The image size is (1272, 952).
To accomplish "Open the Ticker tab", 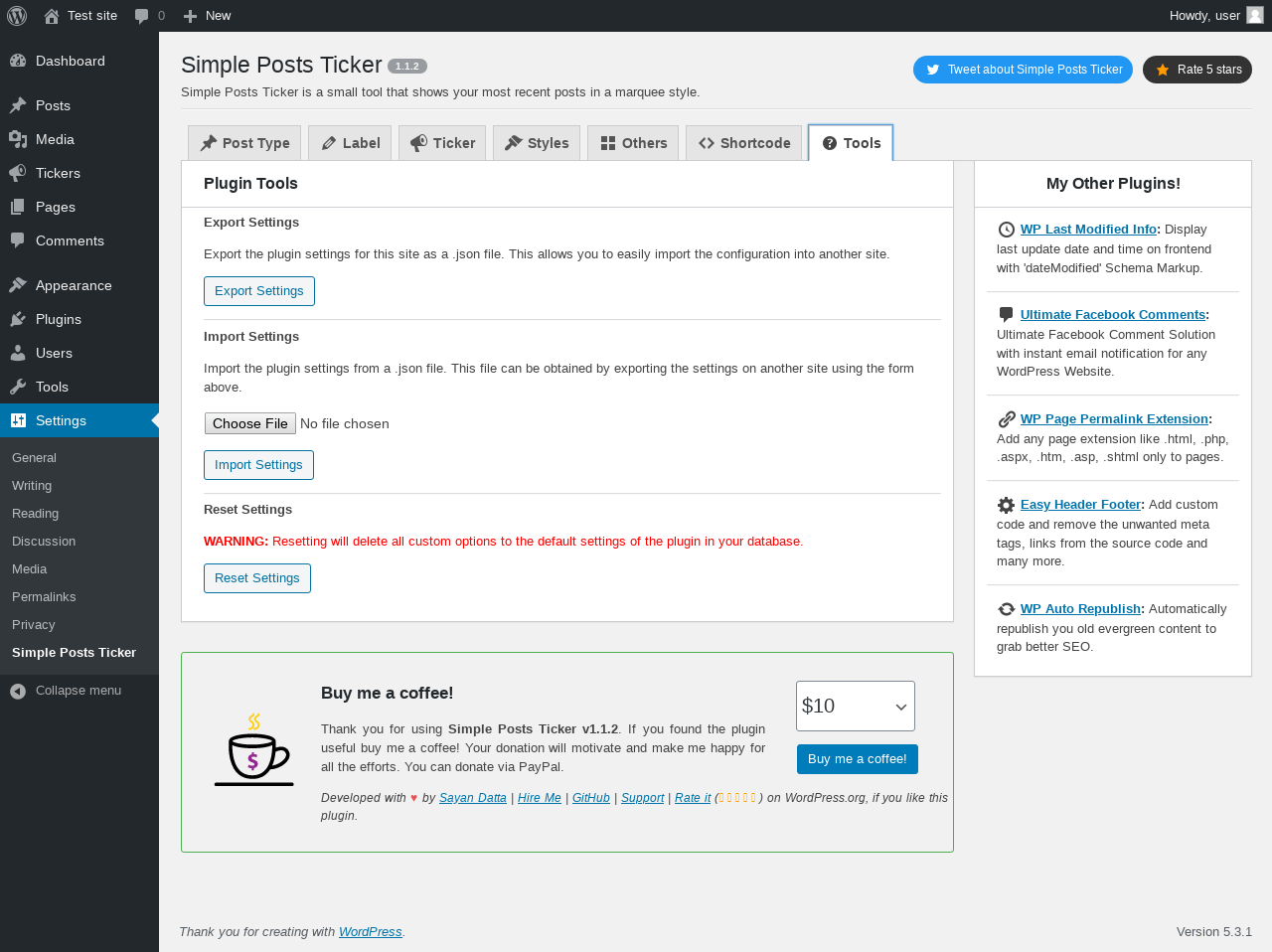I will tap(442, 143).
